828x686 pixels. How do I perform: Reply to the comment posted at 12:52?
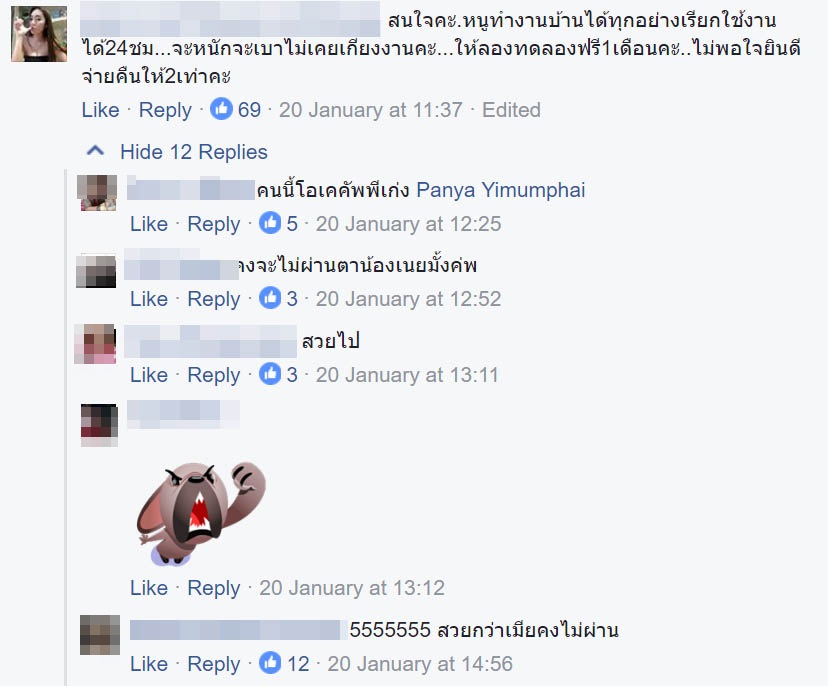coord(214,299)
